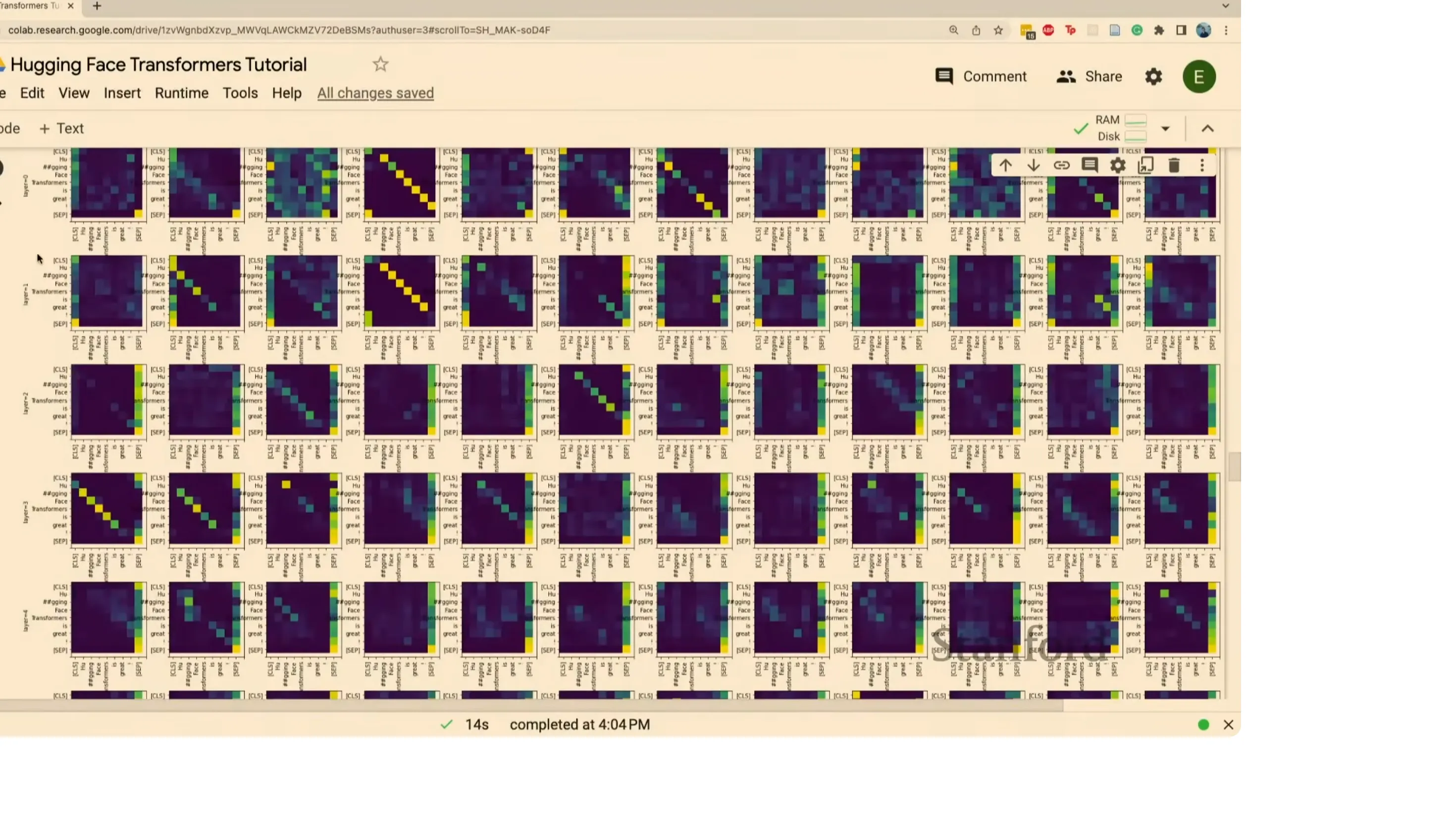Viewport: 1456px width, 819px height.
Task: Mirror cell in tab icon
Action: (x=1145, y=165)
